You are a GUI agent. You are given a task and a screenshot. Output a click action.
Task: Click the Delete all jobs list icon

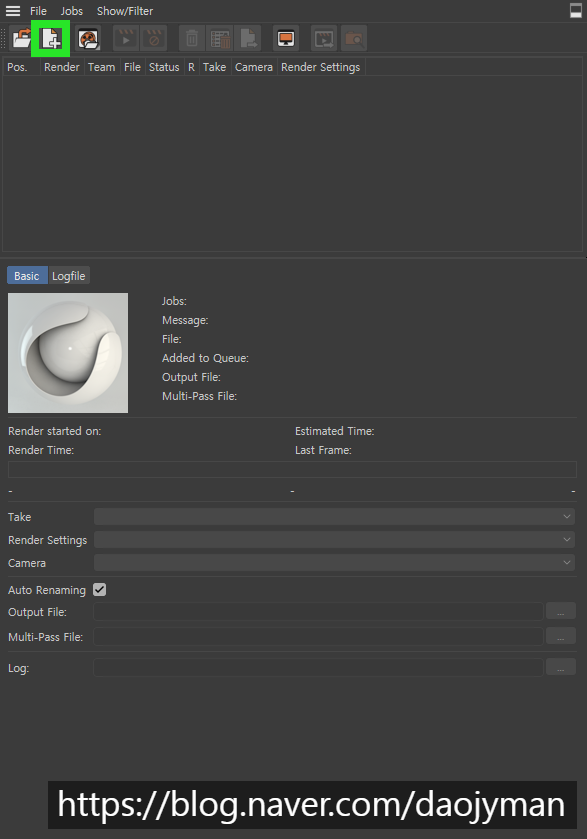click(220, 39)
